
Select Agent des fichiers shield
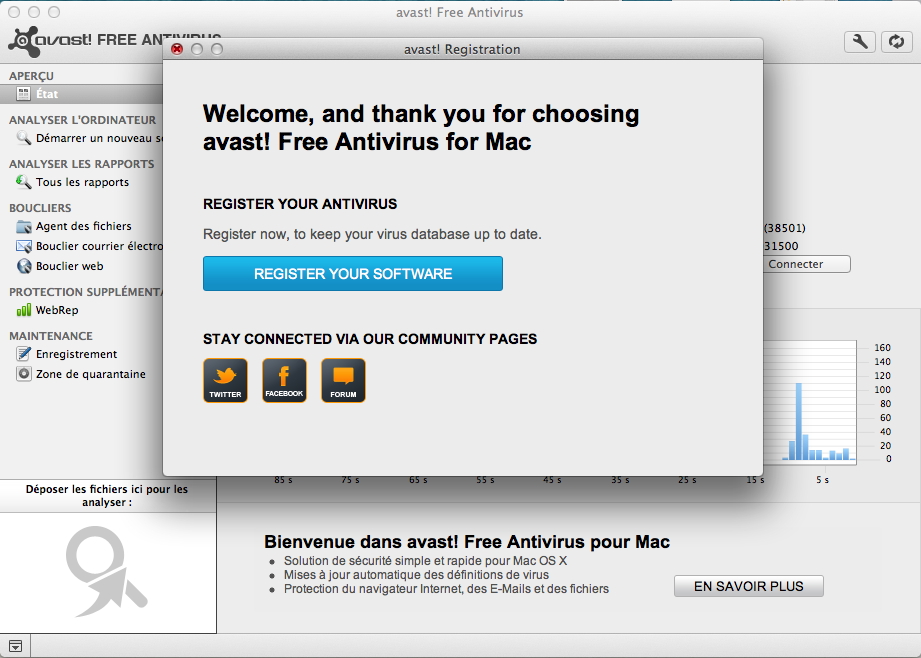click(x=82, y=226)
